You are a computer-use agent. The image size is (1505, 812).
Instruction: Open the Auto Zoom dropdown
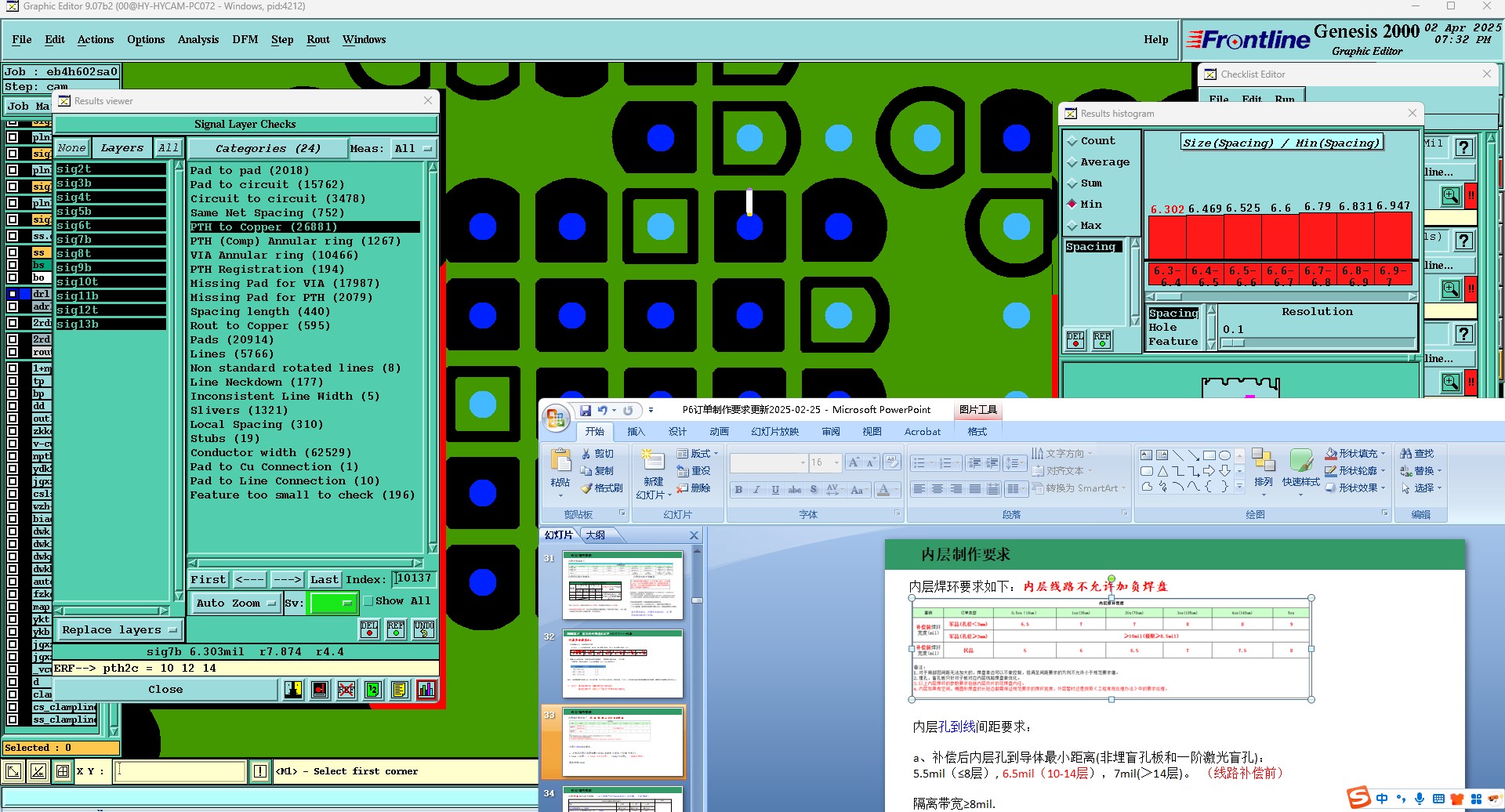236,604
